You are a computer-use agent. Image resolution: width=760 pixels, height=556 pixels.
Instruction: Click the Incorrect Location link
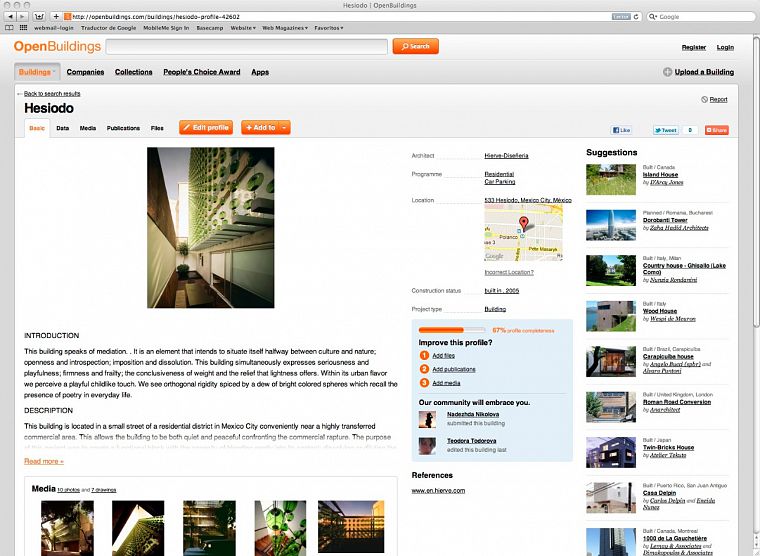[x=509, y=272]
